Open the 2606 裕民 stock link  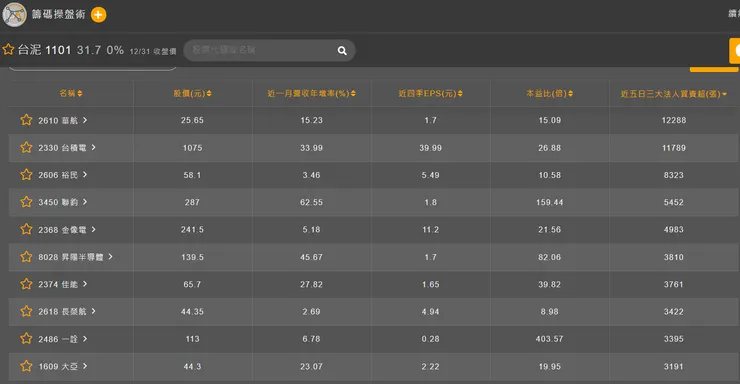click(x=58, y=175)
